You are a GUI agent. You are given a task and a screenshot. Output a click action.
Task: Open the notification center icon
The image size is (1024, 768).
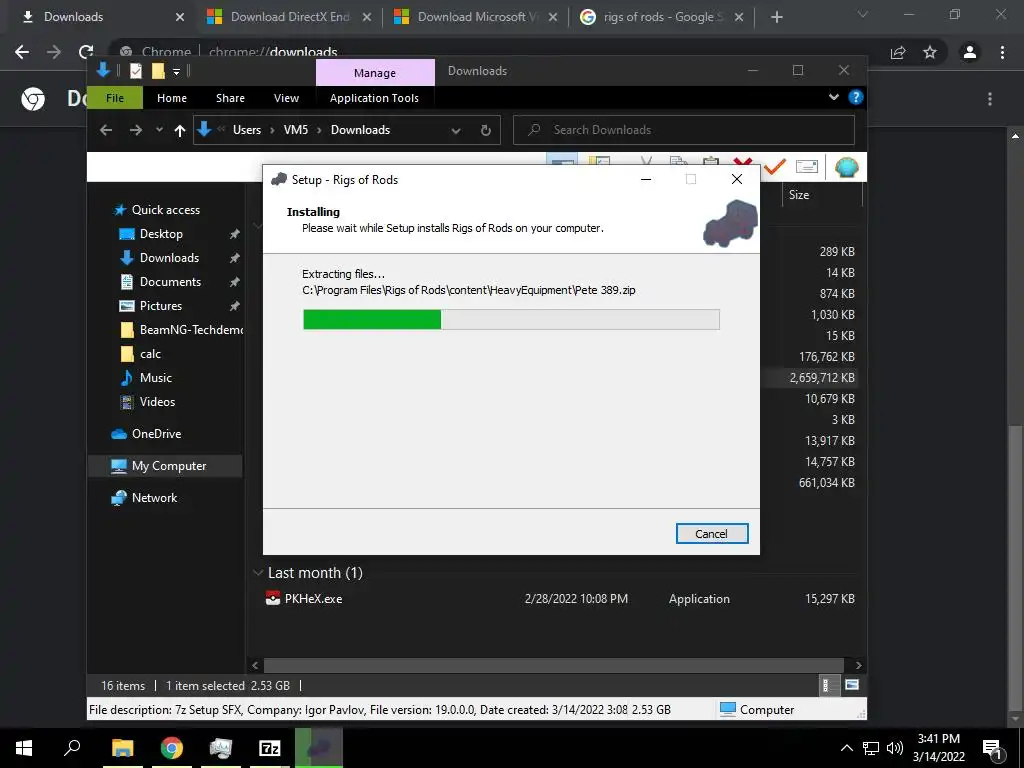point(993,749)
